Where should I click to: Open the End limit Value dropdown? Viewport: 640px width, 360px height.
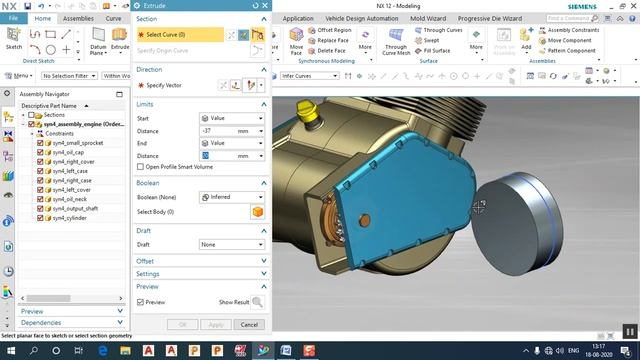coord(232,143)
